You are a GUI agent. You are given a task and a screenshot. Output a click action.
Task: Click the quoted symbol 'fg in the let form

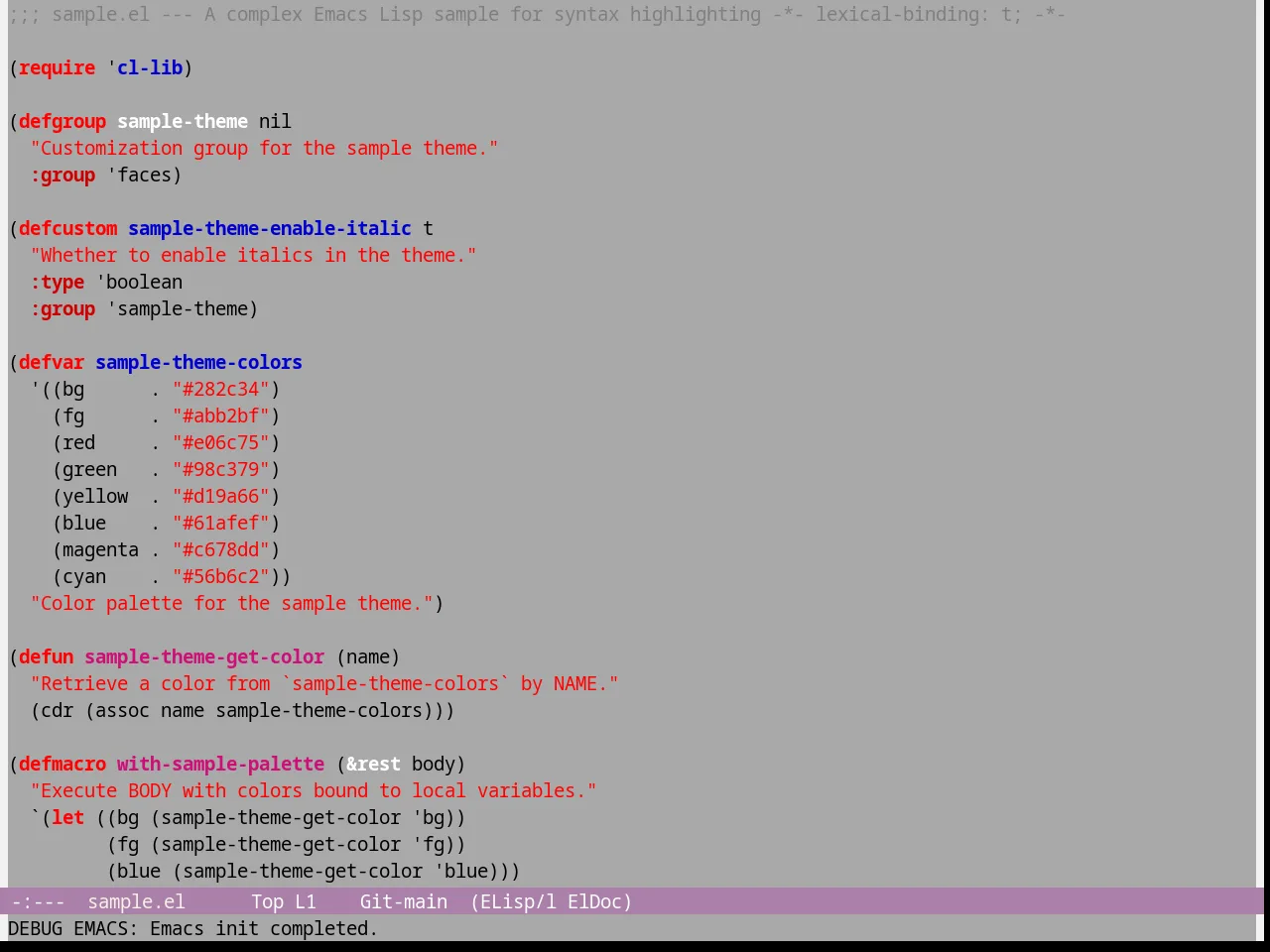[x=428, y=844]
